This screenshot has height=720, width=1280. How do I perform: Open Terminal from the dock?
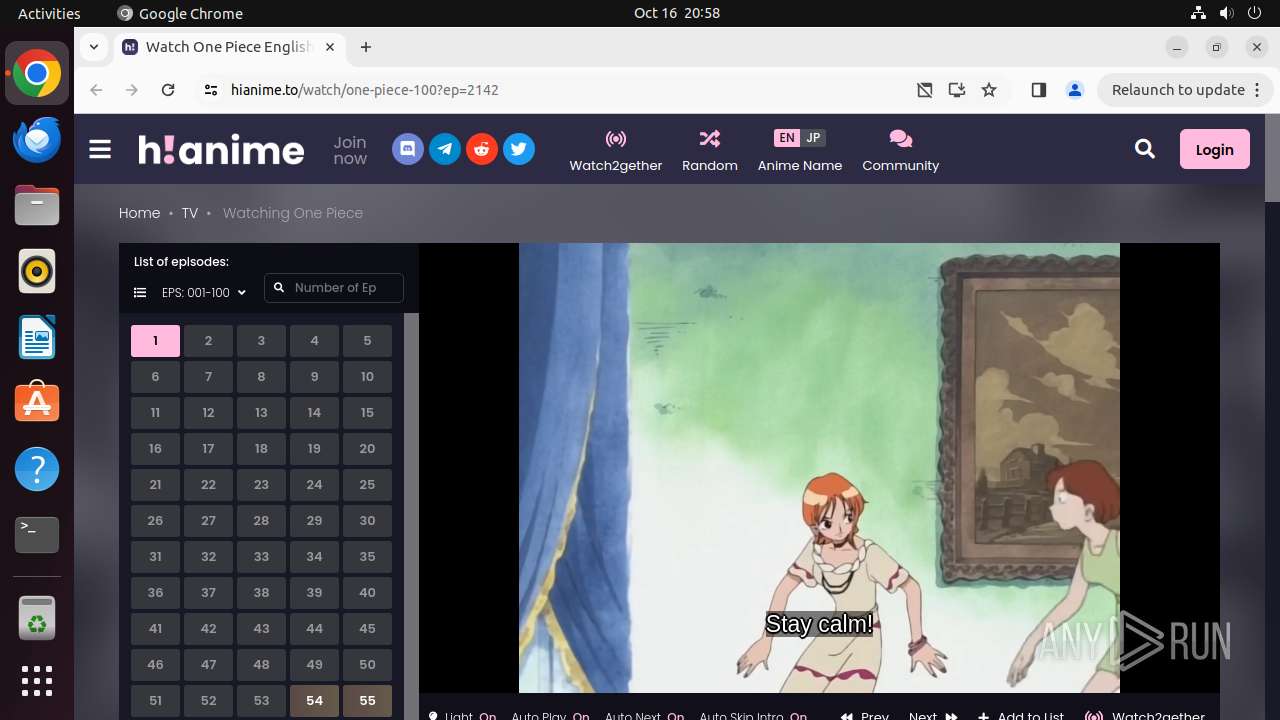pos(37,535)
